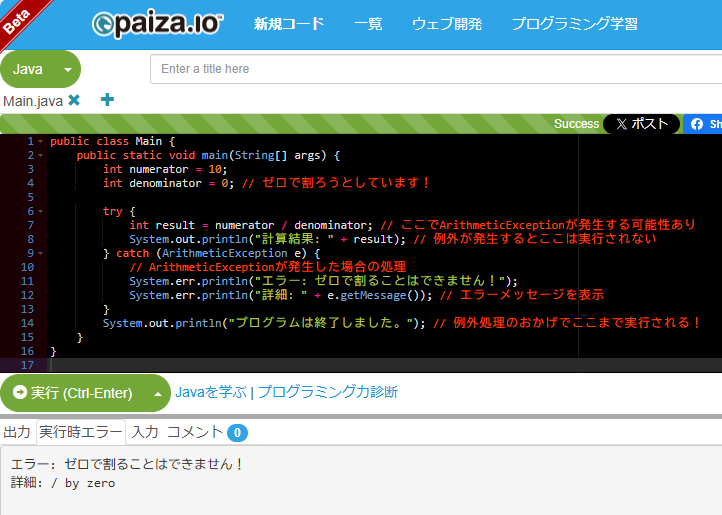Screen dimensions: 722x515
Task: Close the Main.java file tab
Action: click(x=74, y=100)
